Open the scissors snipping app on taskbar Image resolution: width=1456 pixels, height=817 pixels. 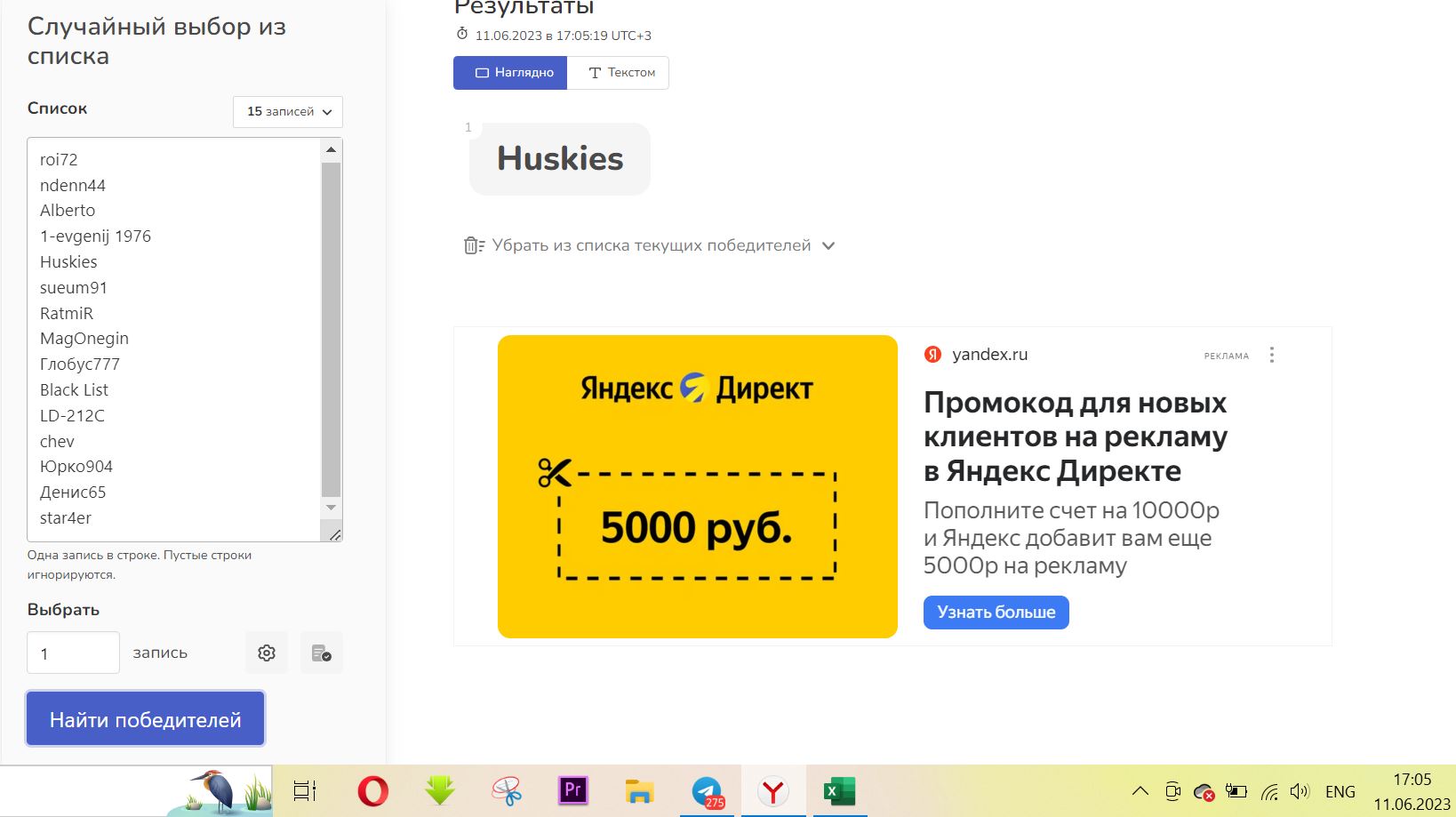click(x=507, y=790)
